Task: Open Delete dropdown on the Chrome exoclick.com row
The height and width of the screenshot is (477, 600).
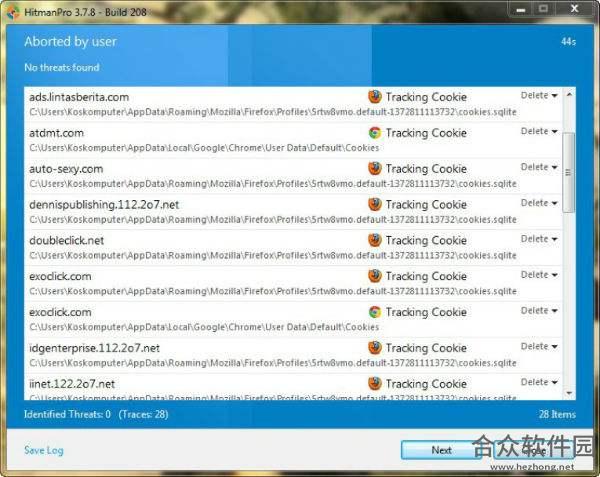Action: click(x=539, y=311)
